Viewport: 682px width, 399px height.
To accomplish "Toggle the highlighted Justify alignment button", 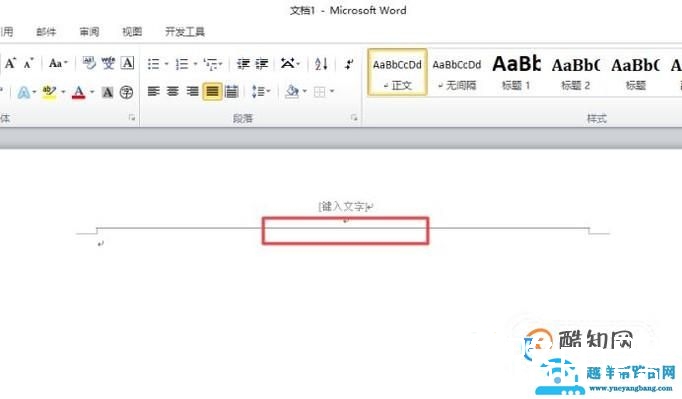I will click(x=212, y=91).
